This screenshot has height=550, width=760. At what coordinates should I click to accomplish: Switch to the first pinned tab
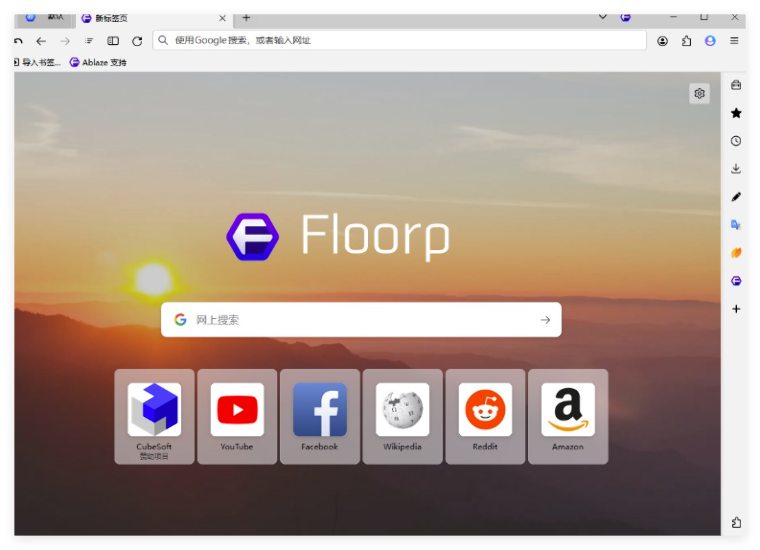click(45, 18)
